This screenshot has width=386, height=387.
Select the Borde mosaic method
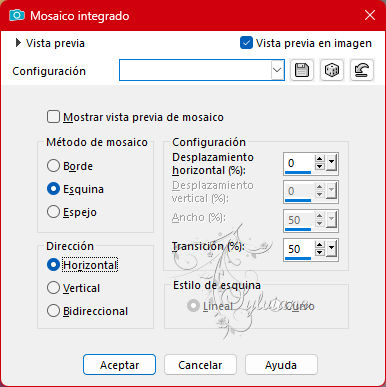click(x=53, y=166)
